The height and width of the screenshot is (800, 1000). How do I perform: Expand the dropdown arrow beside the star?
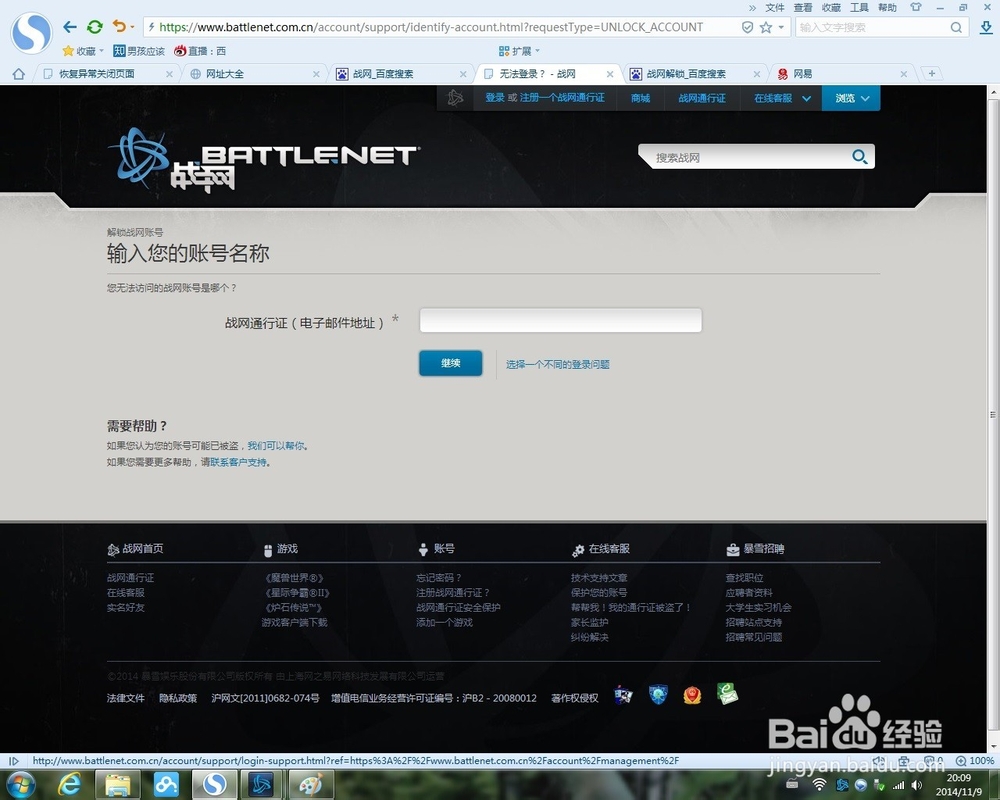coord(781,27)
